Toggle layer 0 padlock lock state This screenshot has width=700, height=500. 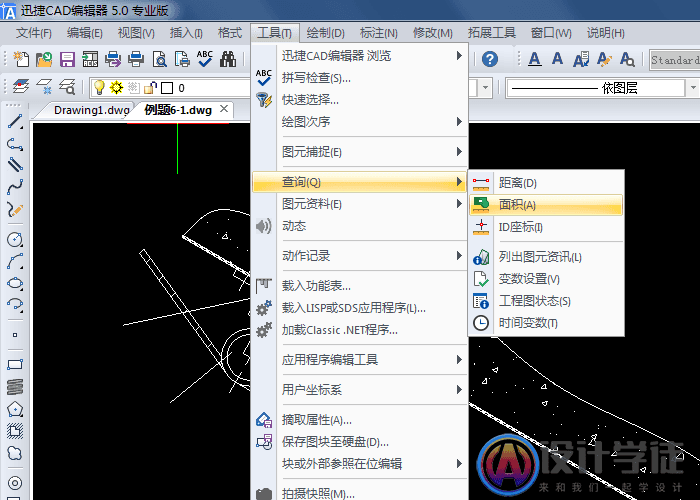(150, 88)
